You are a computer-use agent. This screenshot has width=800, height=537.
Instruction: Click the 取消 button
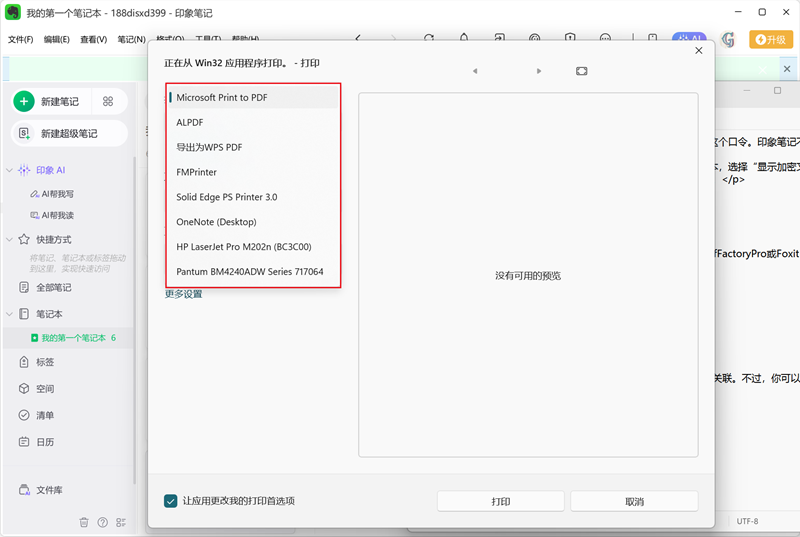point(634,502)
